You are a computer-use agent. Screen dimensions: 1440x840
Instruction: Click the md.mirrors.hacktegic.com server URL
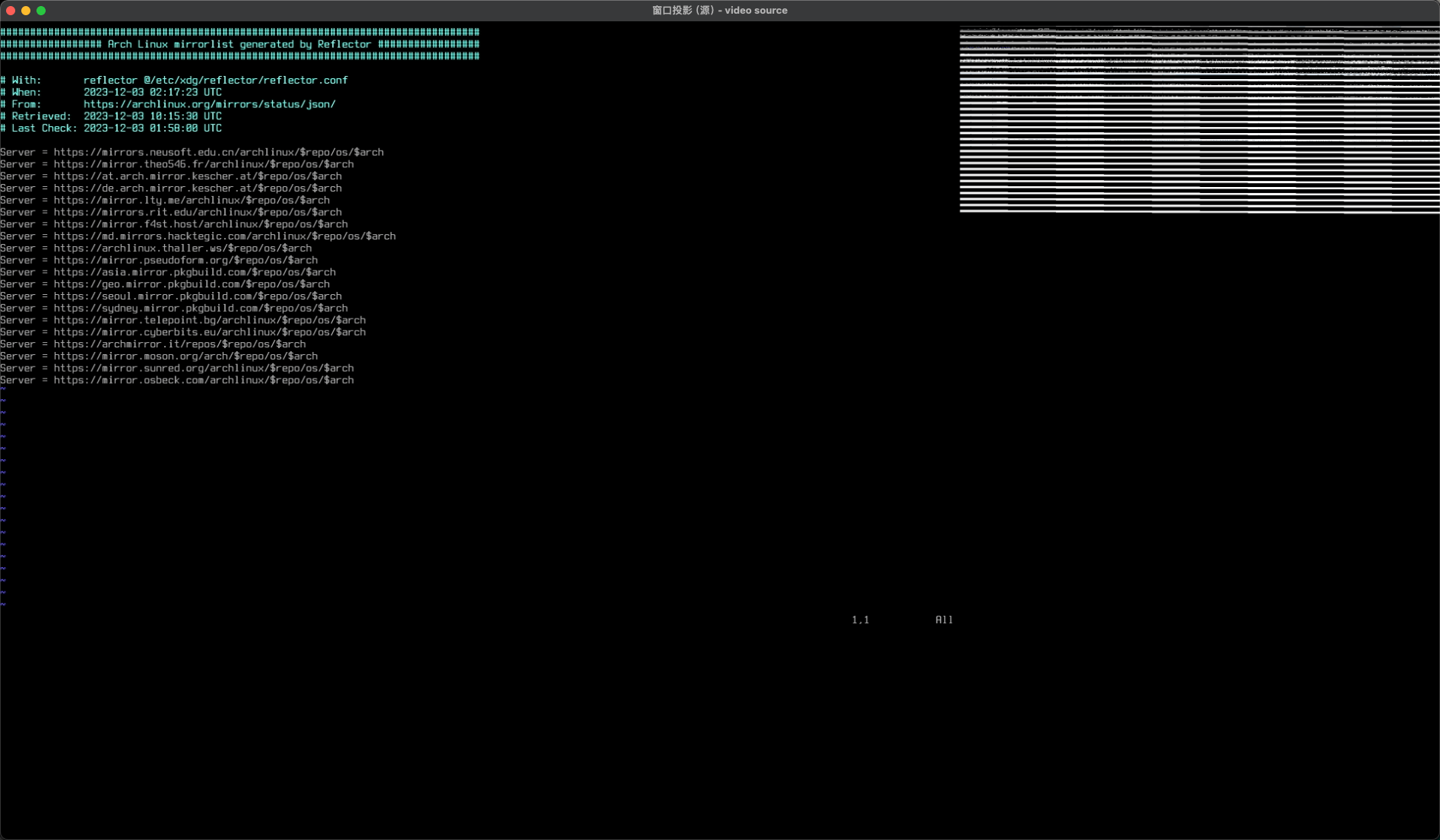(x=224, y=236)
